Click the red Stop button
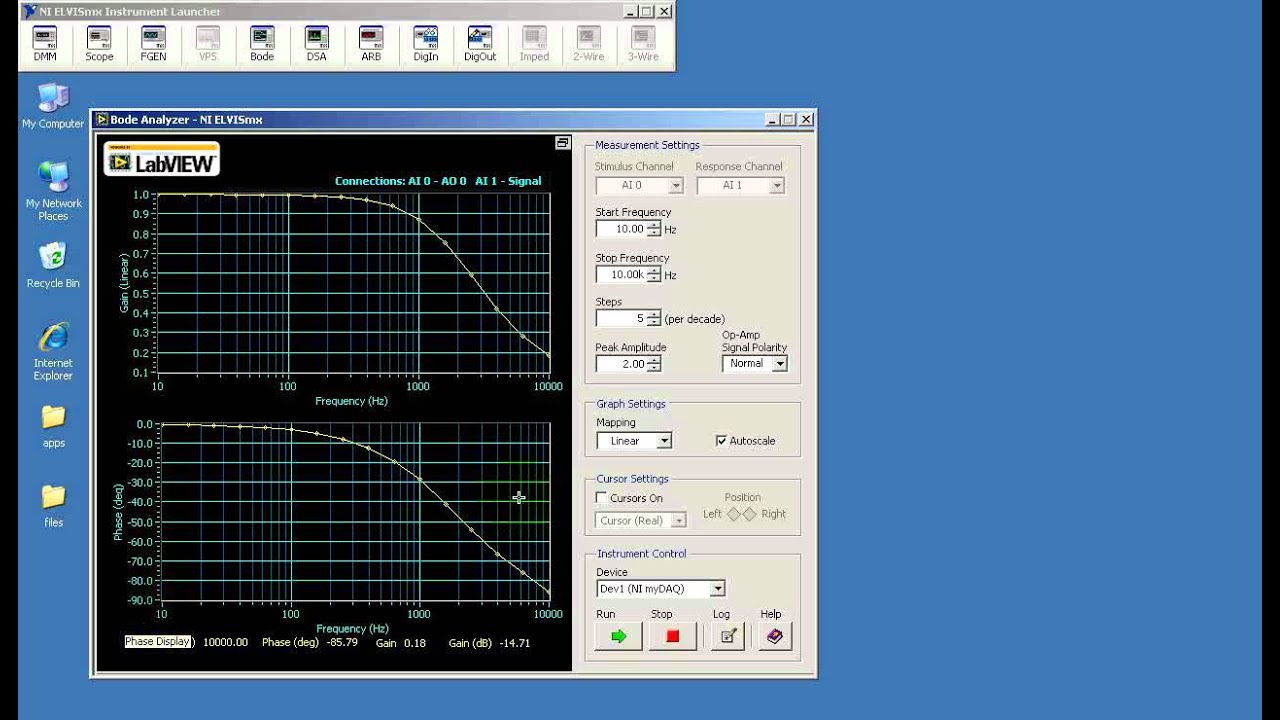 tap(672, 636)
